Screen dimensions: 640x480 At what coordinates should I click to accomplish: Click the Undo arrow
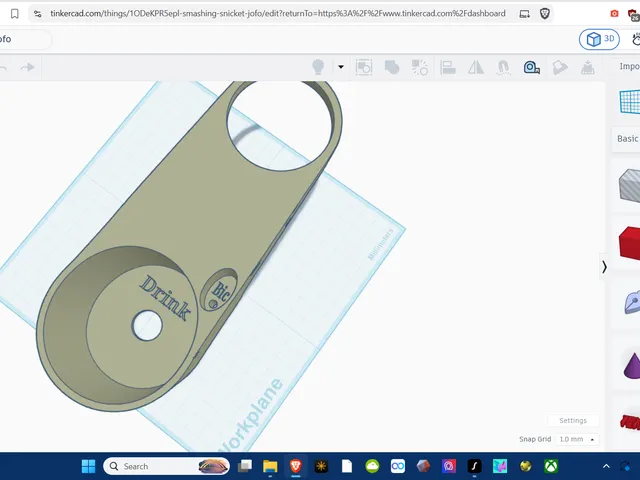tap(3, 67)
